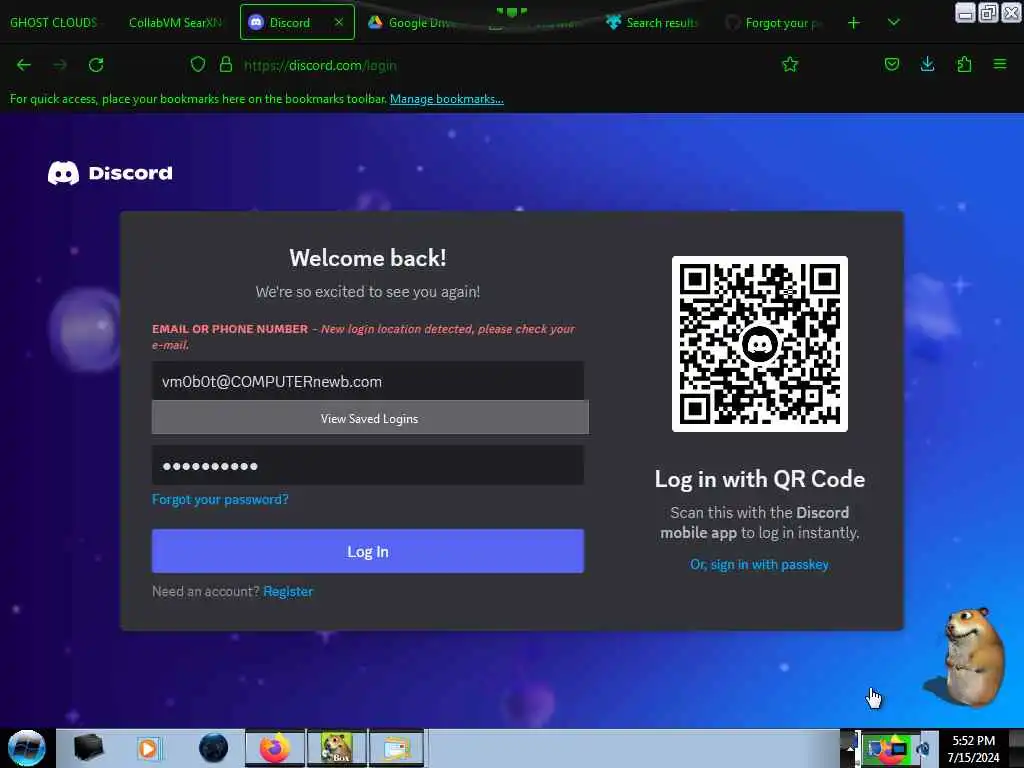The width and height of the screenshot is (1024, 768).
Task: Open the window-with-envelope taskbar icon
Action: tap(397, 748)
